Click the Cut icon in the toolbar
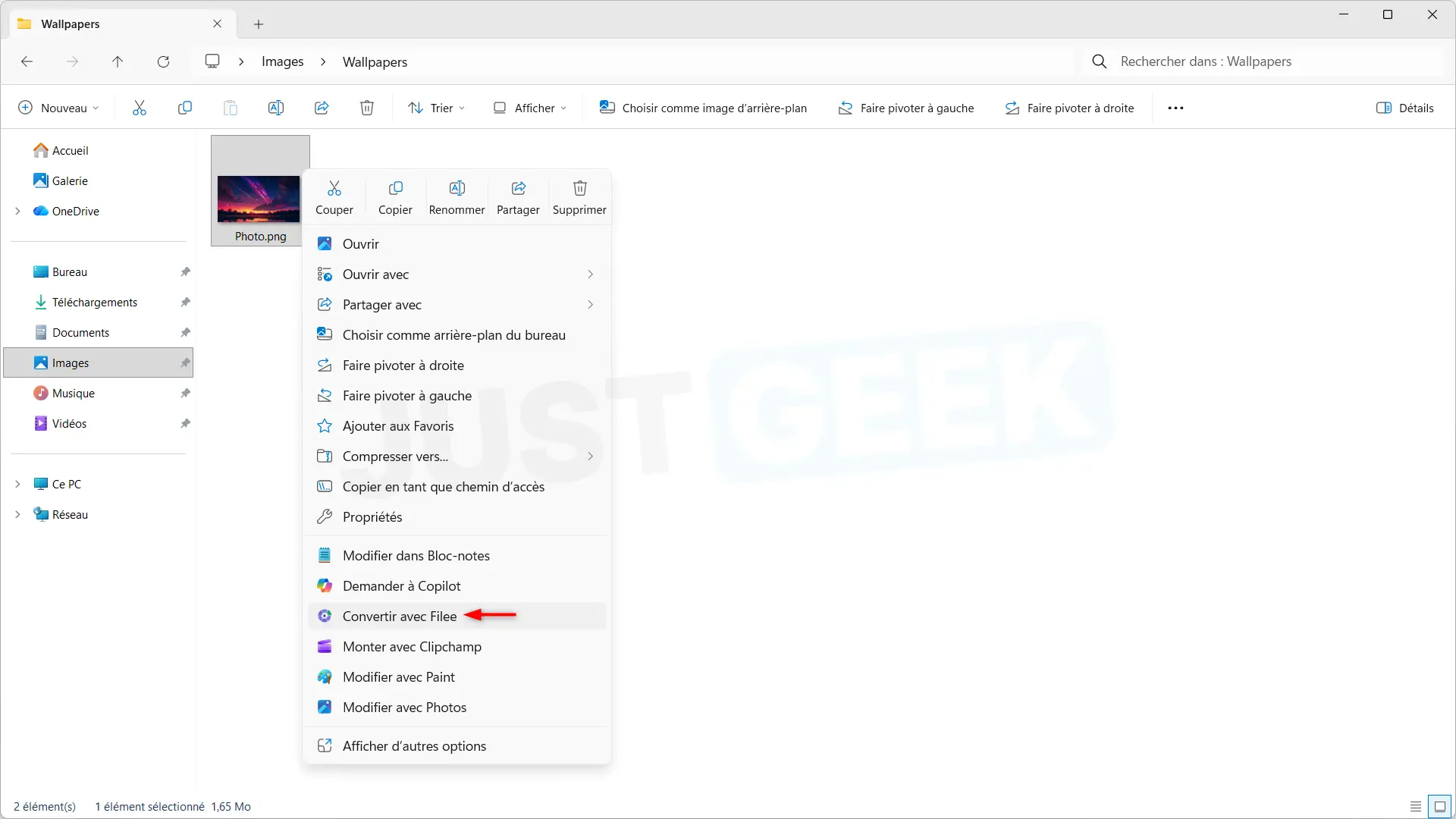Image resolution: width=1456 pixels, height=819 pixels. pyautogui.click(x=140, y=108)
